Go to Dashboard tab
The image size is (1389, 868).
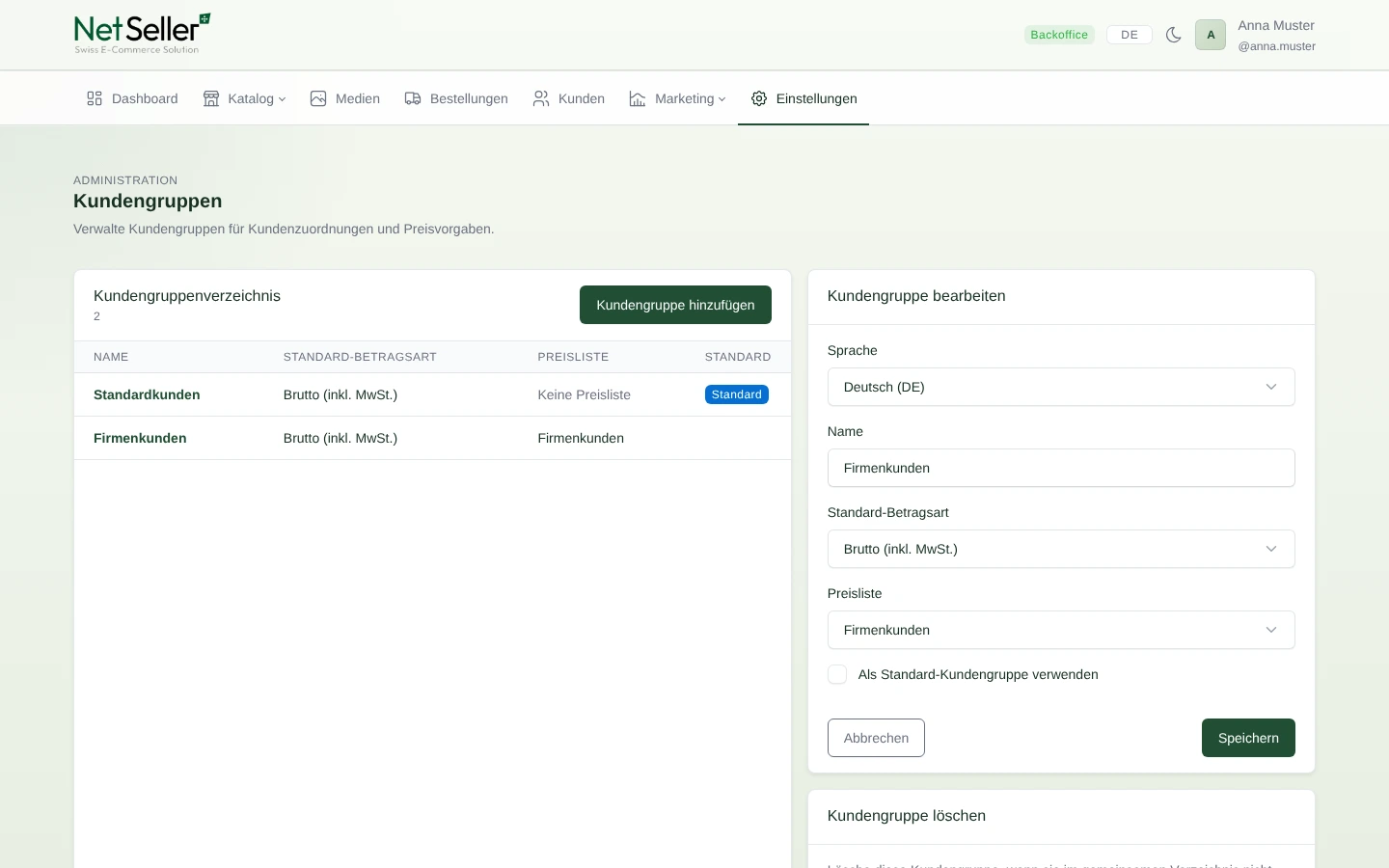[132, 98]
